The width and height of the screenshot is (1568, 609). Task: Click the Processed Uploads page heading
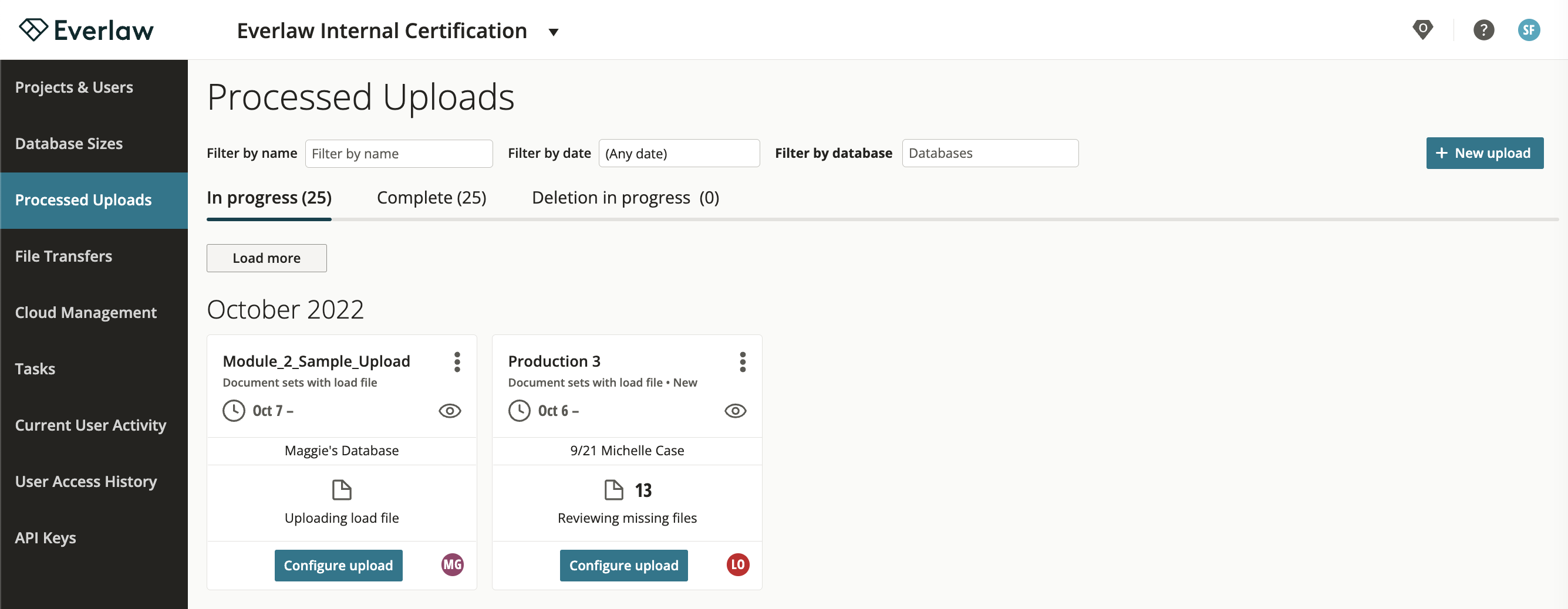[x=360, y=97]
